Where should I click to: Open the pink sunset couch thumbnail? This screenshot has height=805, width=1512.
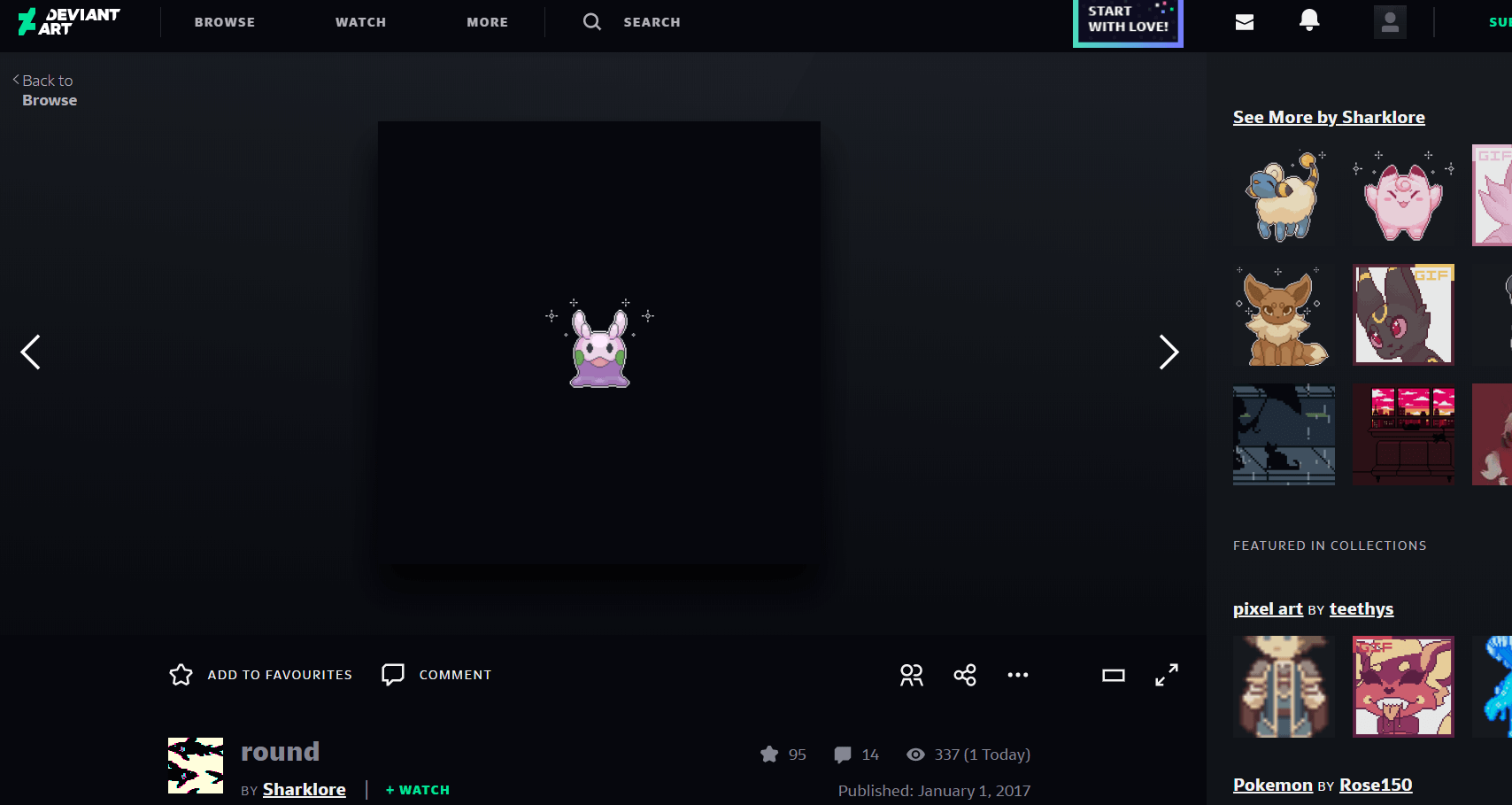(x=1403, y=434)
